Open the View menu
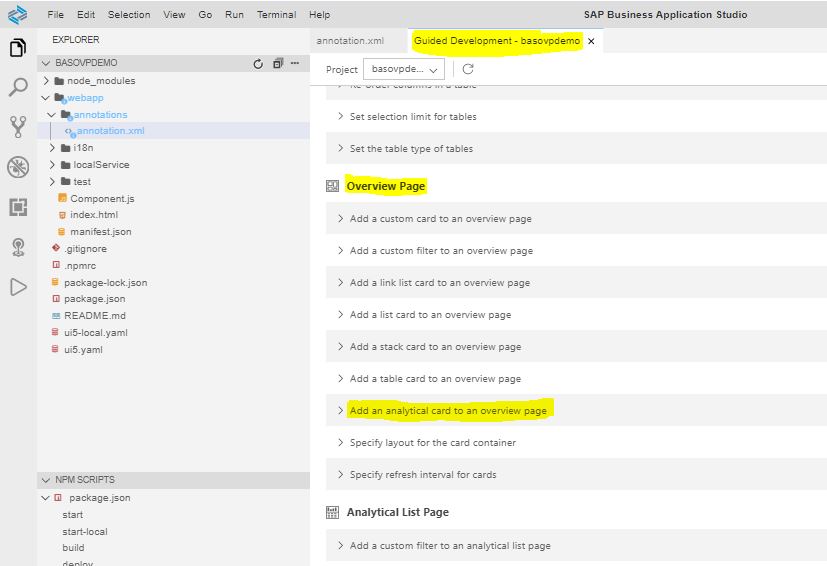This screenshot has height=566, width=827. point(174,15)
